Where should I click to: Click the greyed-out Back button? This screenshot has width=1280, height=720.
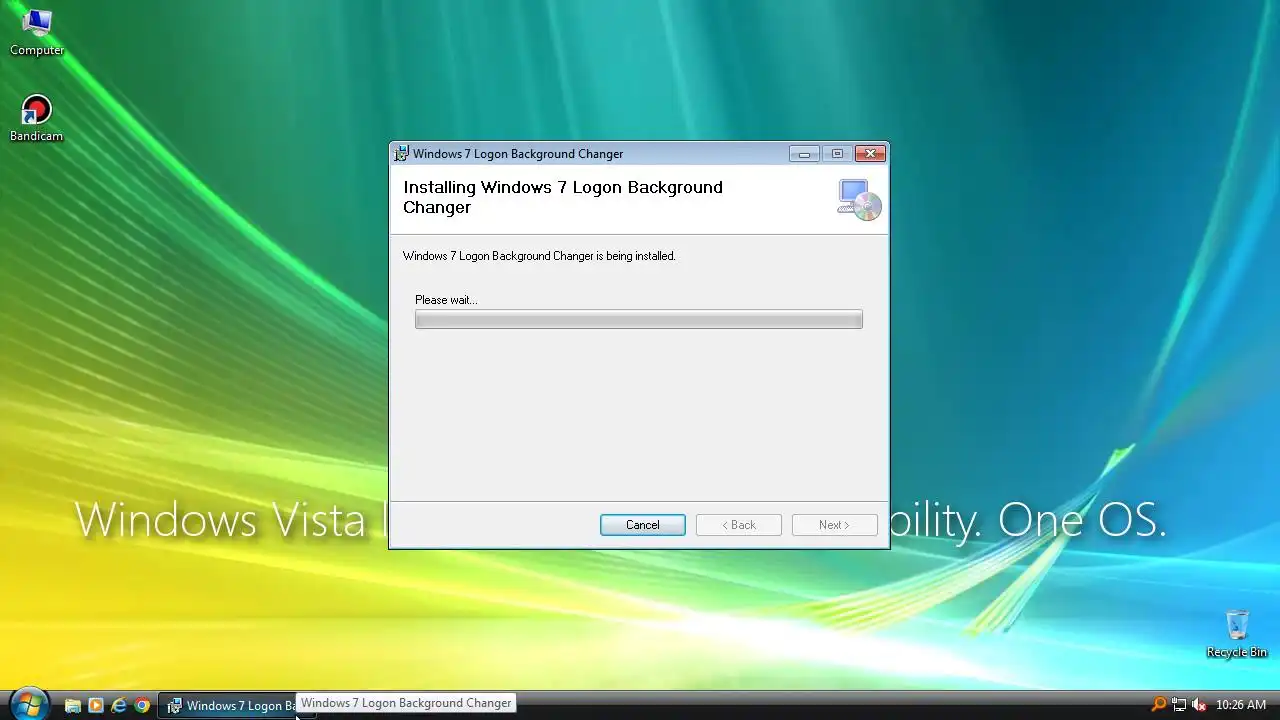pyautogui.click(x=738, y=525)
